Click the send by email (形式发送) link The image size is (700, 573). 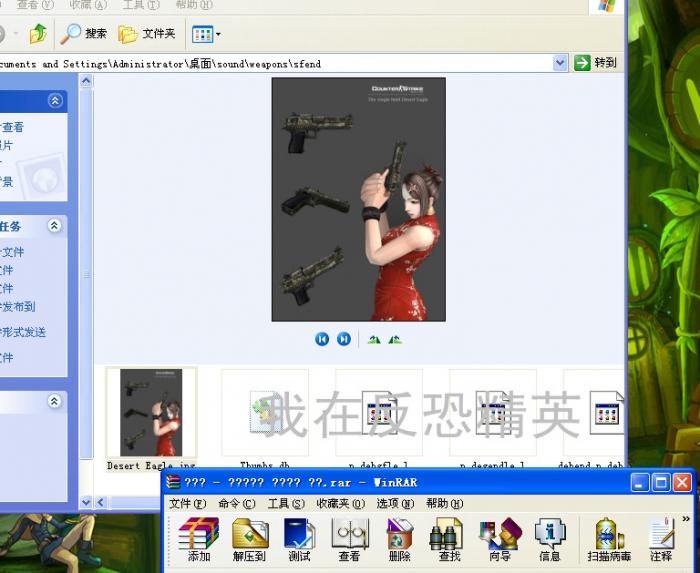tap(23, 332)
